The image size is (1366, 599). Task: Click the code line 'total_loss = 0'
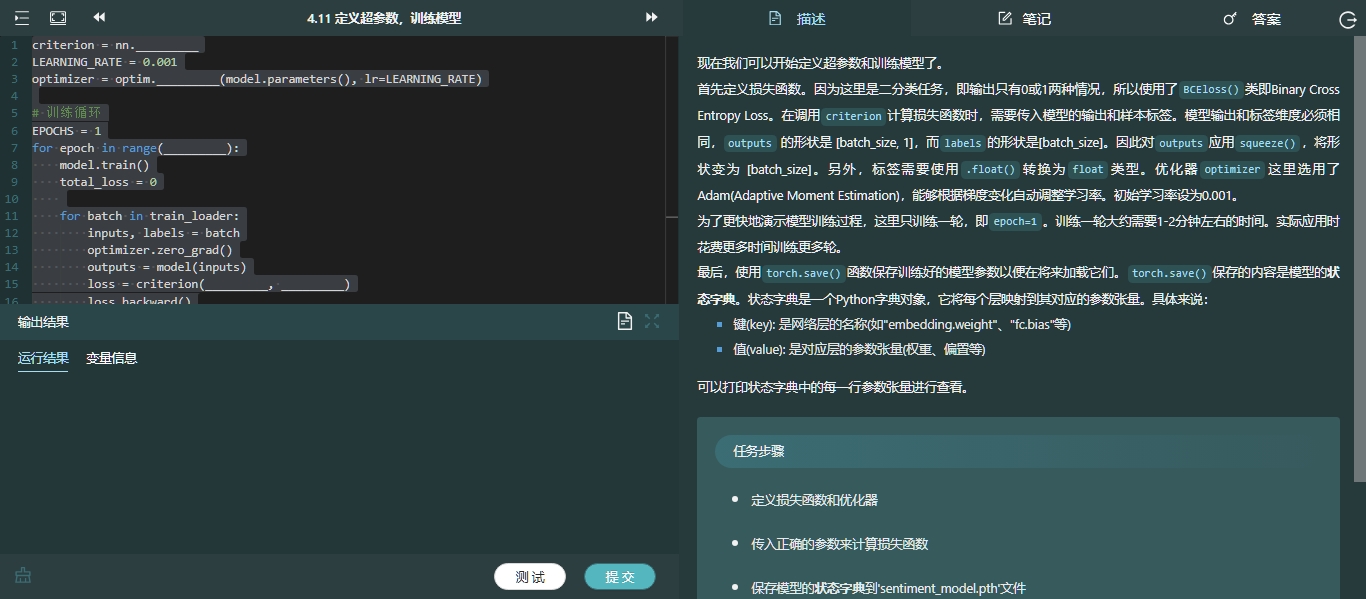[108, 182]
